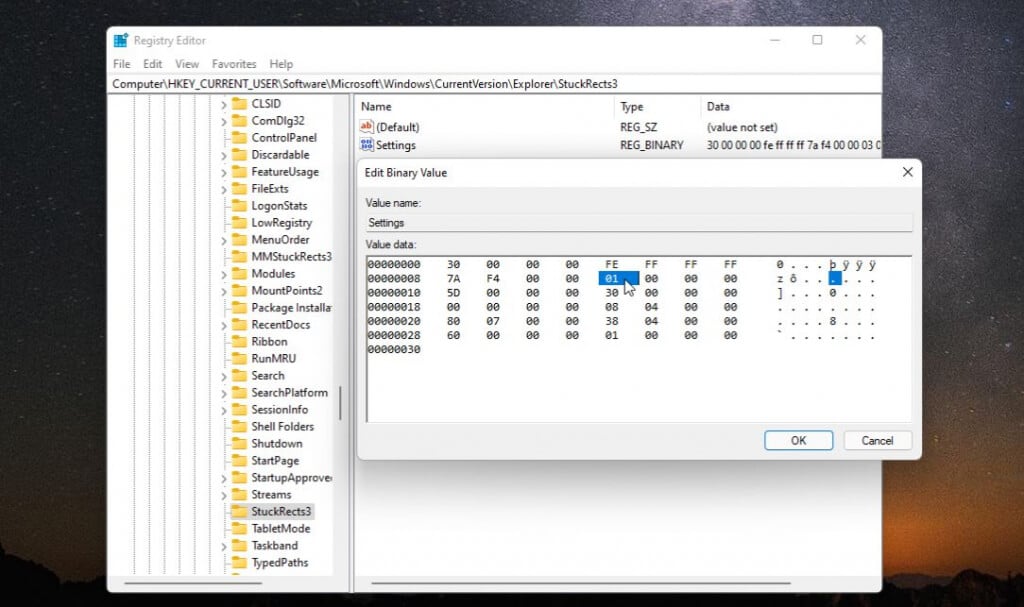Close the Edit Binary Value dialog
This screenshot has width=1024, height=607.
pos(907,172)
